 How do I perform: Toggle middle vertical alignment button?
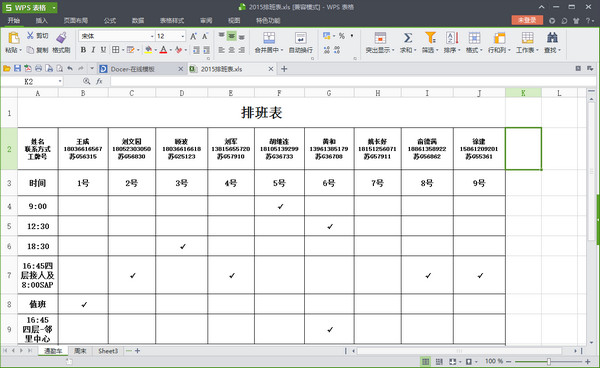[232, 36]
